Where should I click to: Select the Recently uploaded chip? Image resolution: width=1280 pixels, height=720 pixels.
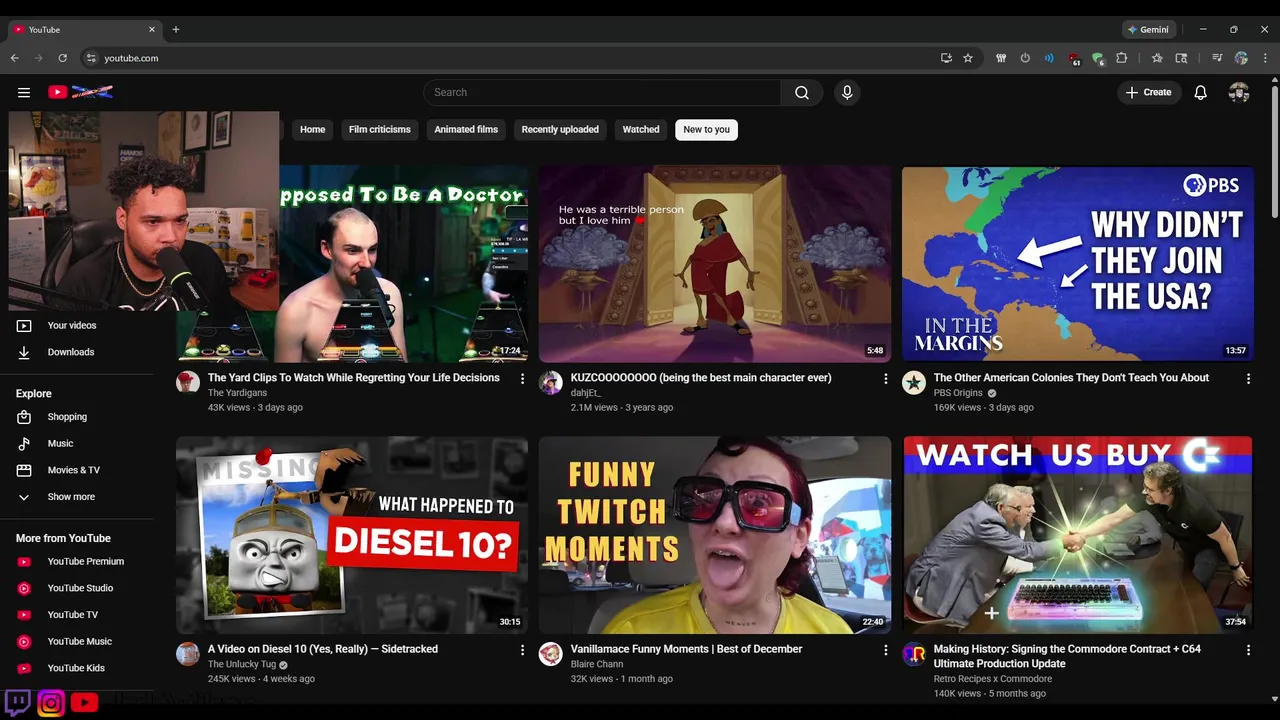tap(560, 129)
